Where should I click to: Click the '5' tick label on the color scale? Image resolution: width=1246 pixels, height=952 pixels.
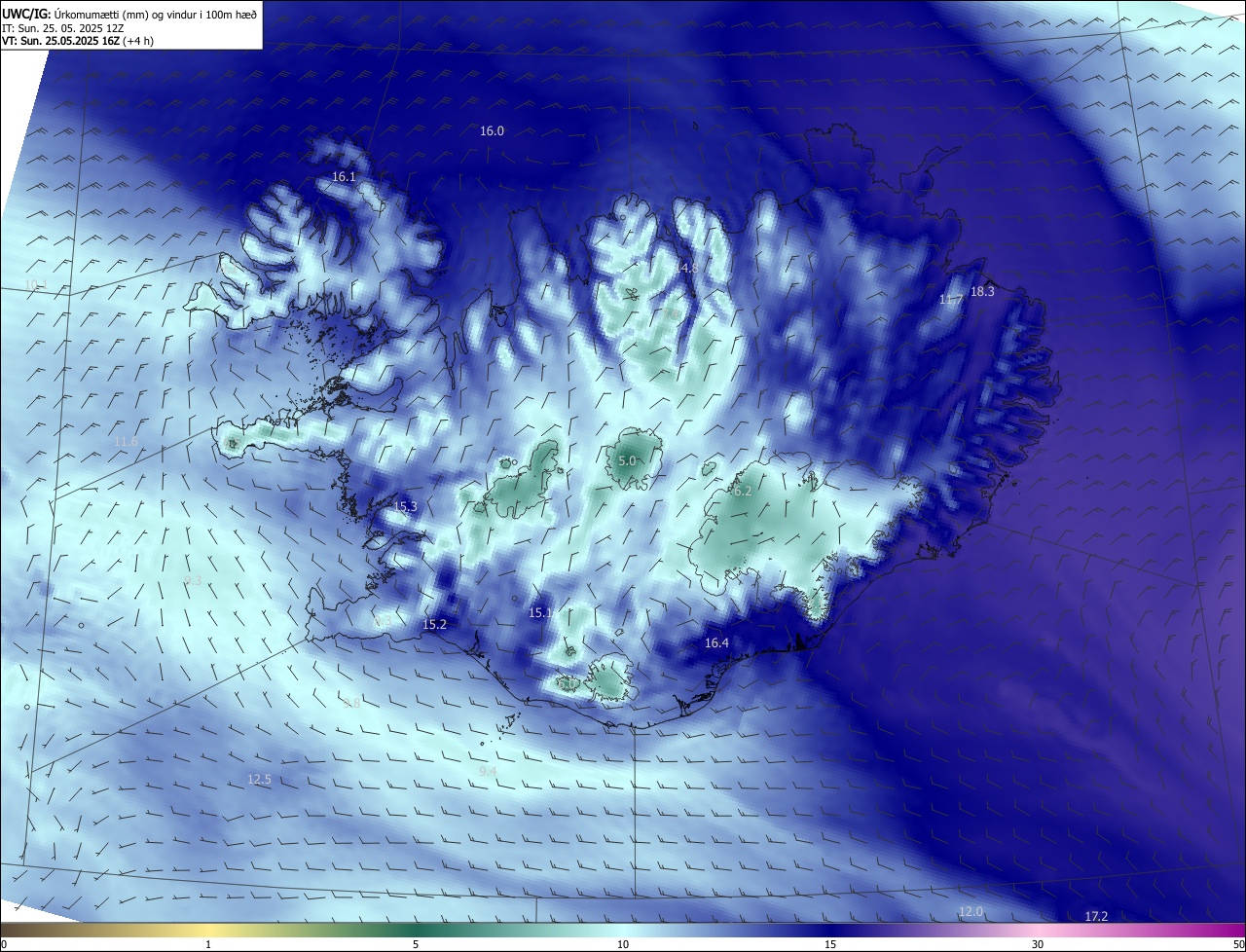[x=416, y=944]
